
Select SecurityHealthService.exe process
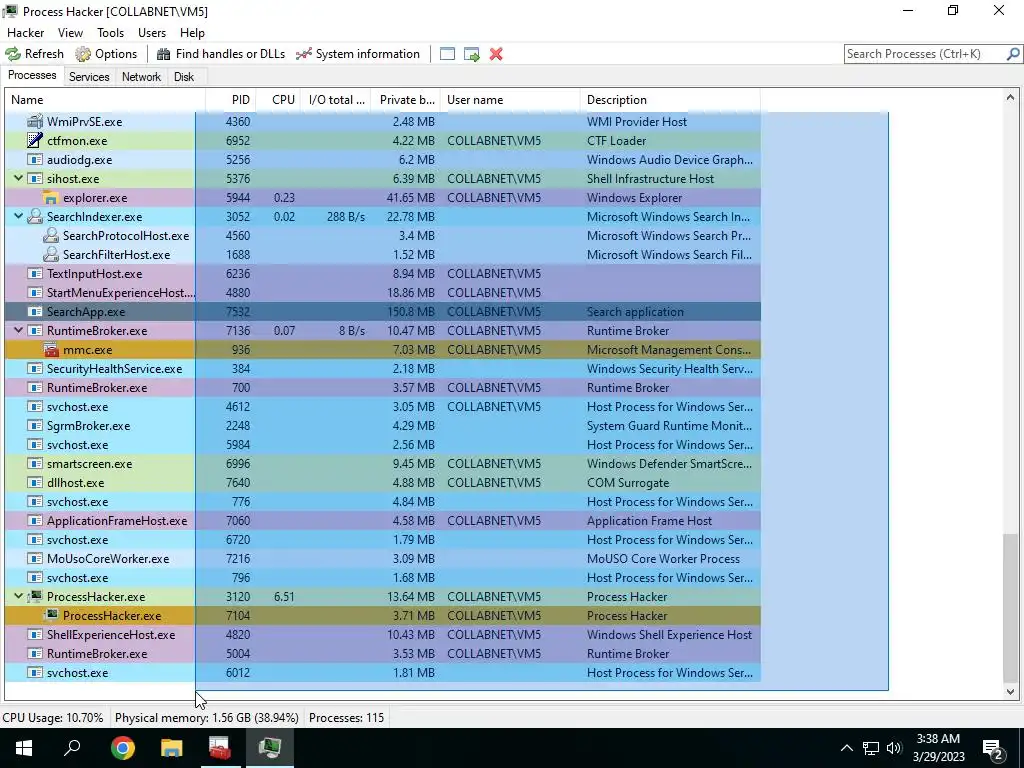pos(383,368)
